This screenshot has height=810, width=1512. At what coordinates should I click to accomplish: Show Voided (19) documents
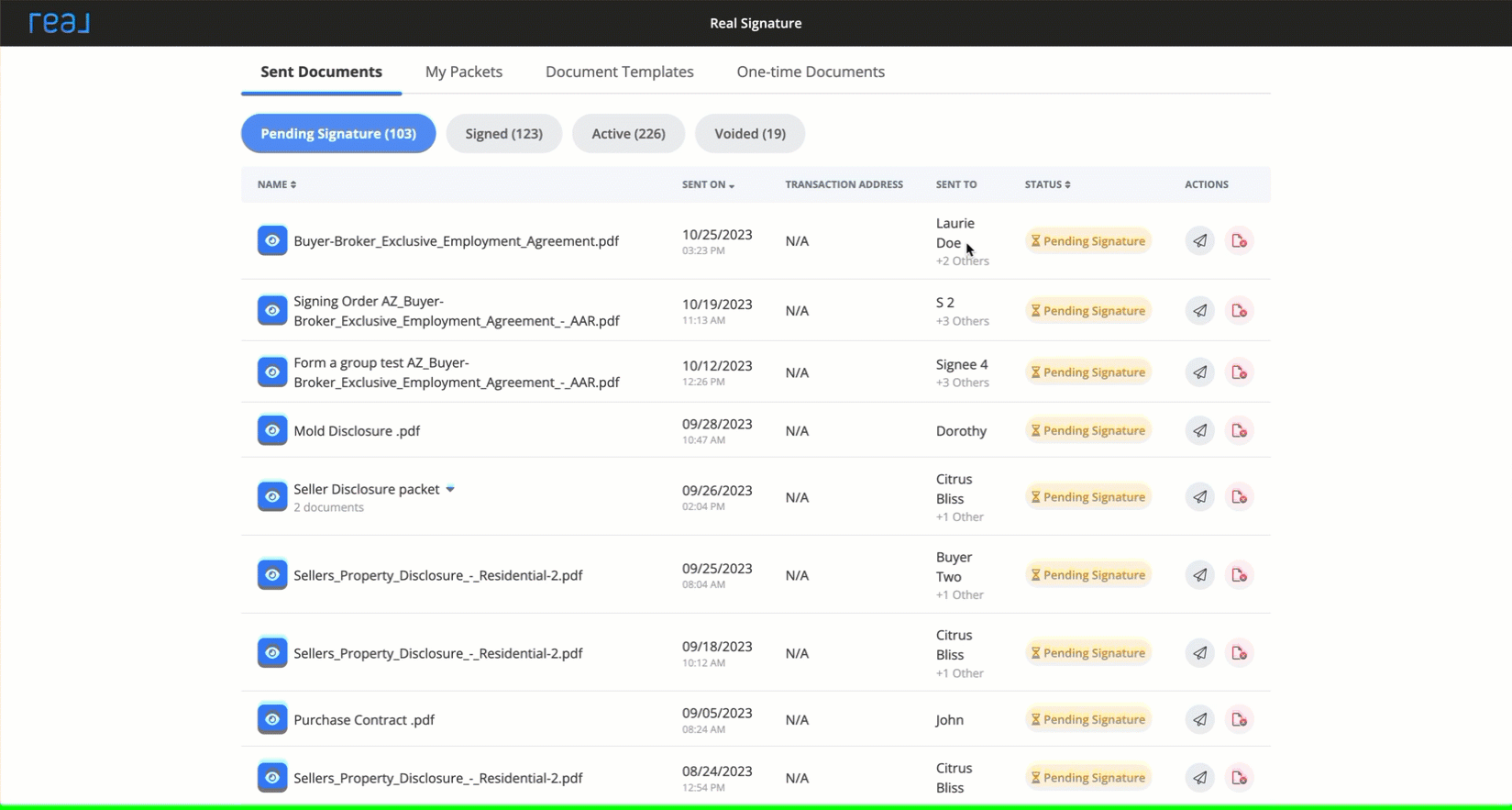(x=750, y=134)
